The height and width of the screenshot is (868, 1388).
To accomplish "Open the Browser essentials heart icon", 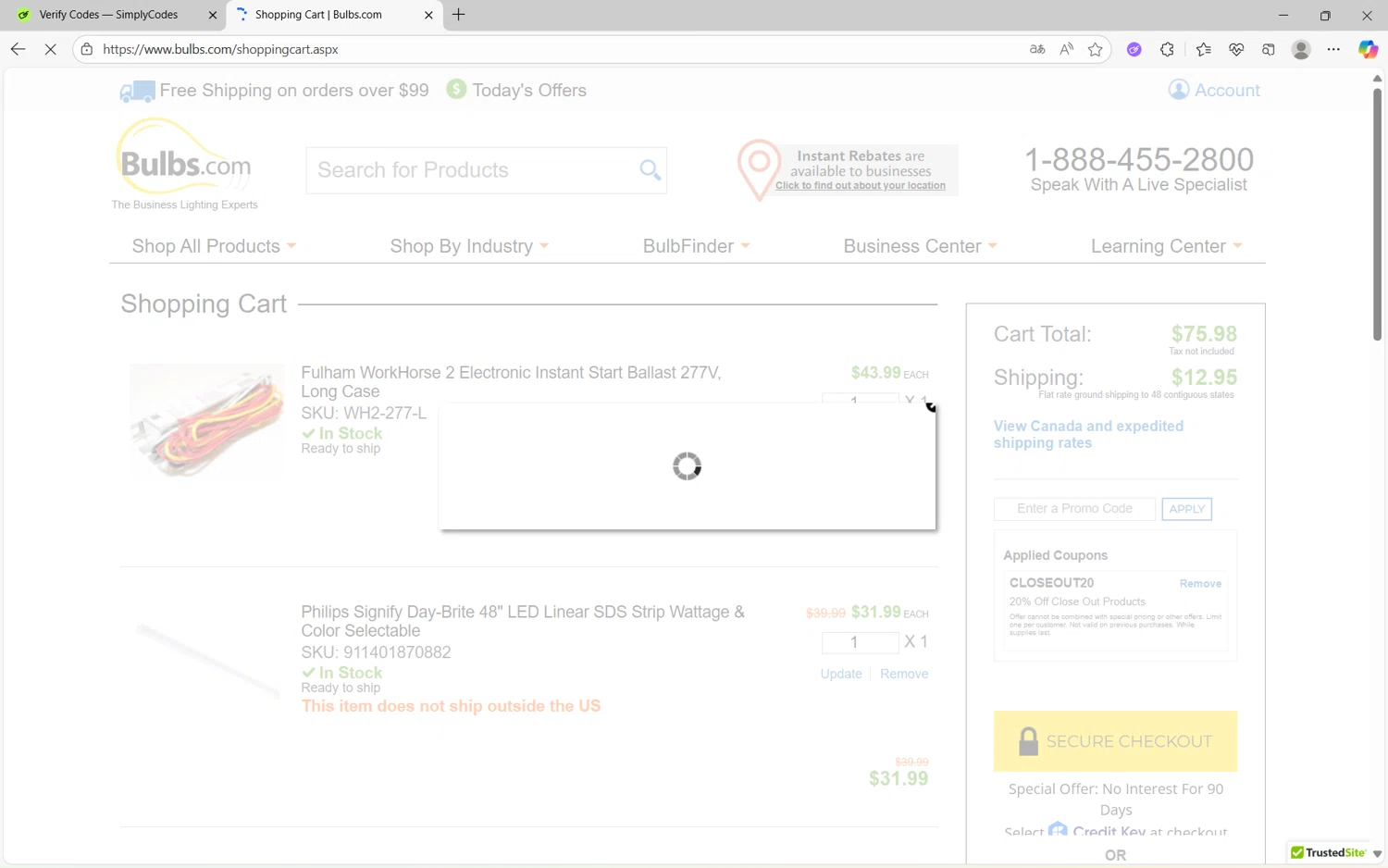I will coord(1236,49).
